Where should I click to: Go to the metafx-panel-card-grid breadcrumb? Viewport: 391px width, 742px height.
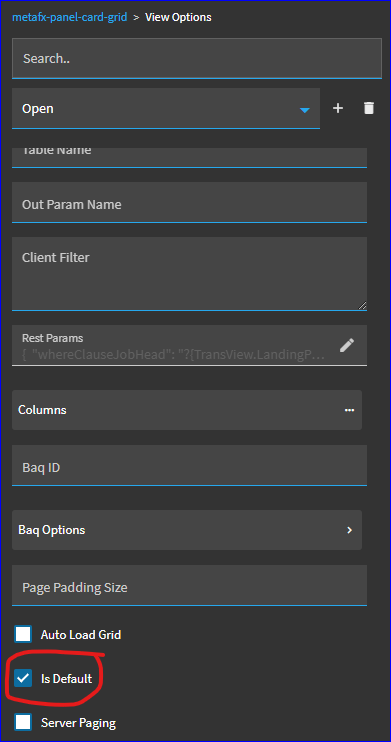[x=70, y=18]
